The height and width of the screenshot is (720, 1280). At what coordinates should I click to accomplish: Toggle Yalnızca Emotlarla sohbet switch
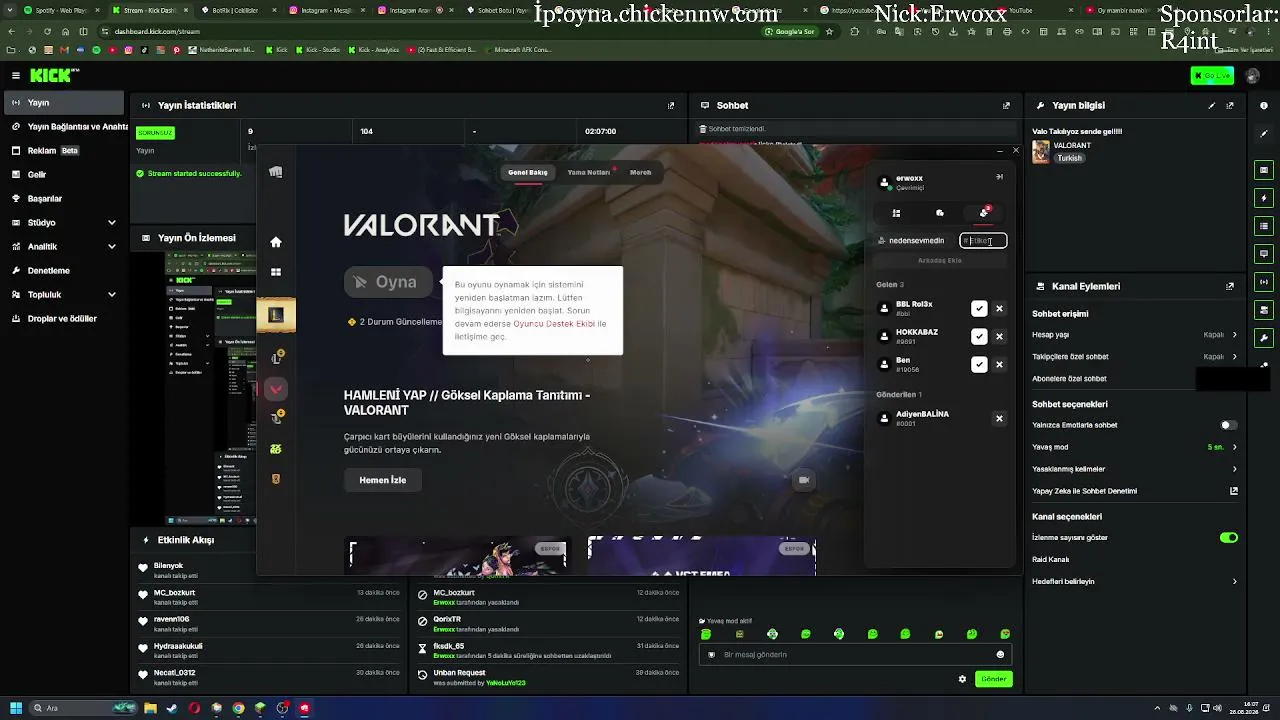tap(1229, 425)
